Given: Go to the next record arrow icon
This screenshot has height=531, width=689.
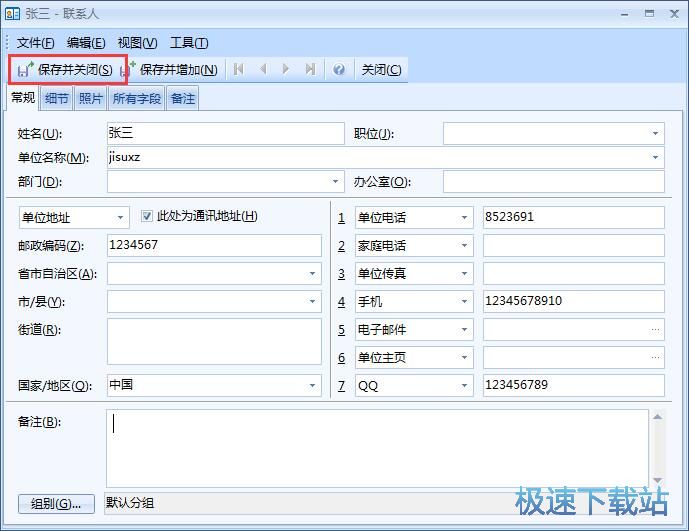Looking at the screenshot, I should point(286,69).
